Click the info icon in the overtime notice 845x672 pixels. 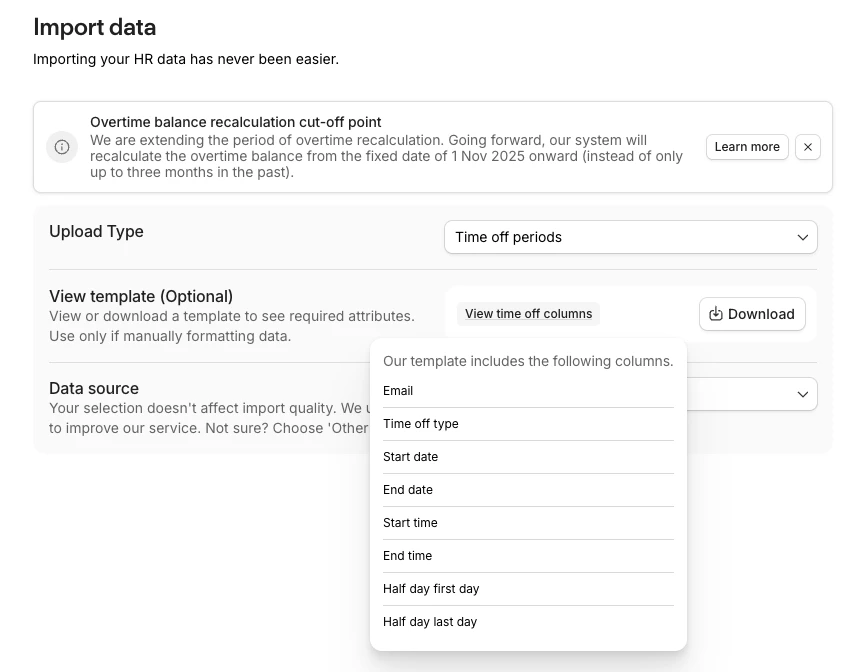[x=62, y=147]
